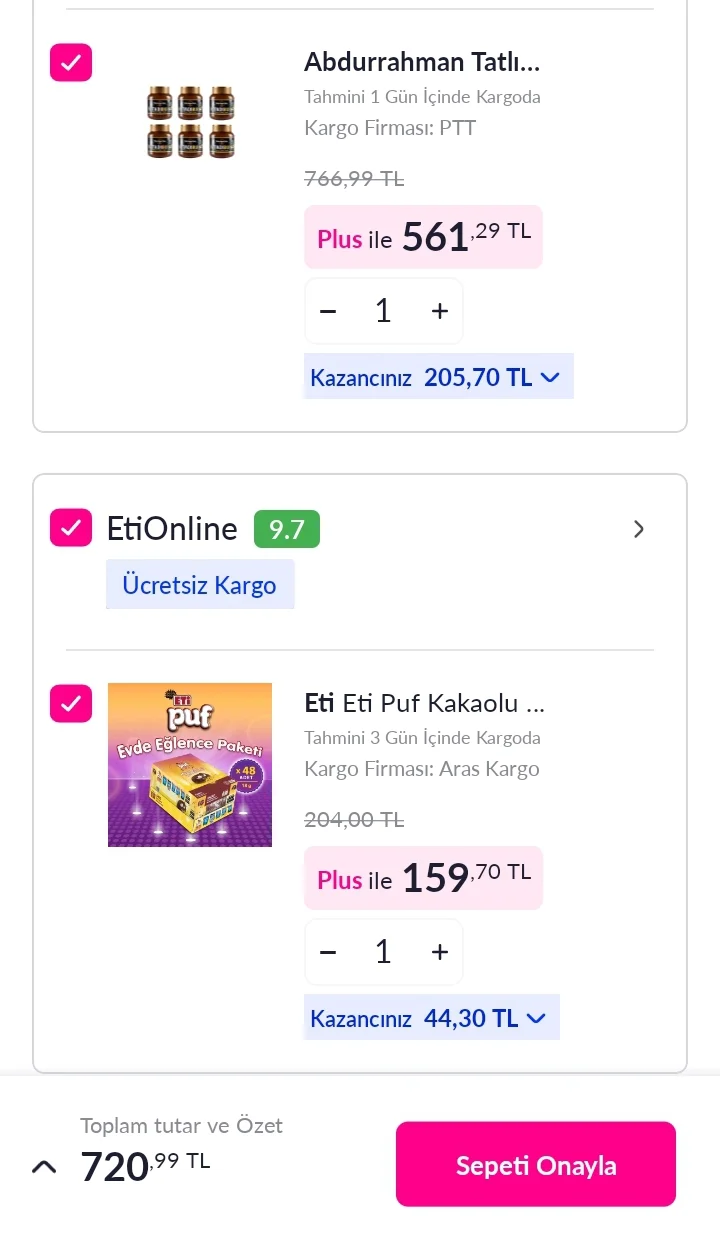This screenshot has width=720, height=1245.
Task: Uncheck the EtiOnline seller checkbox
Action: click(71, 528)
